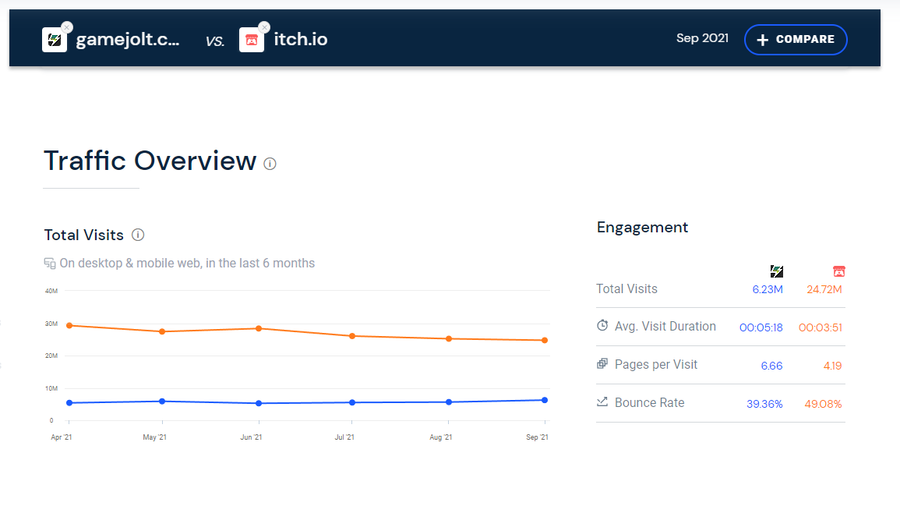This screenshot has width=900, height=506.
Task: Click the Jul '21 x-axis label
Action: 344,437
